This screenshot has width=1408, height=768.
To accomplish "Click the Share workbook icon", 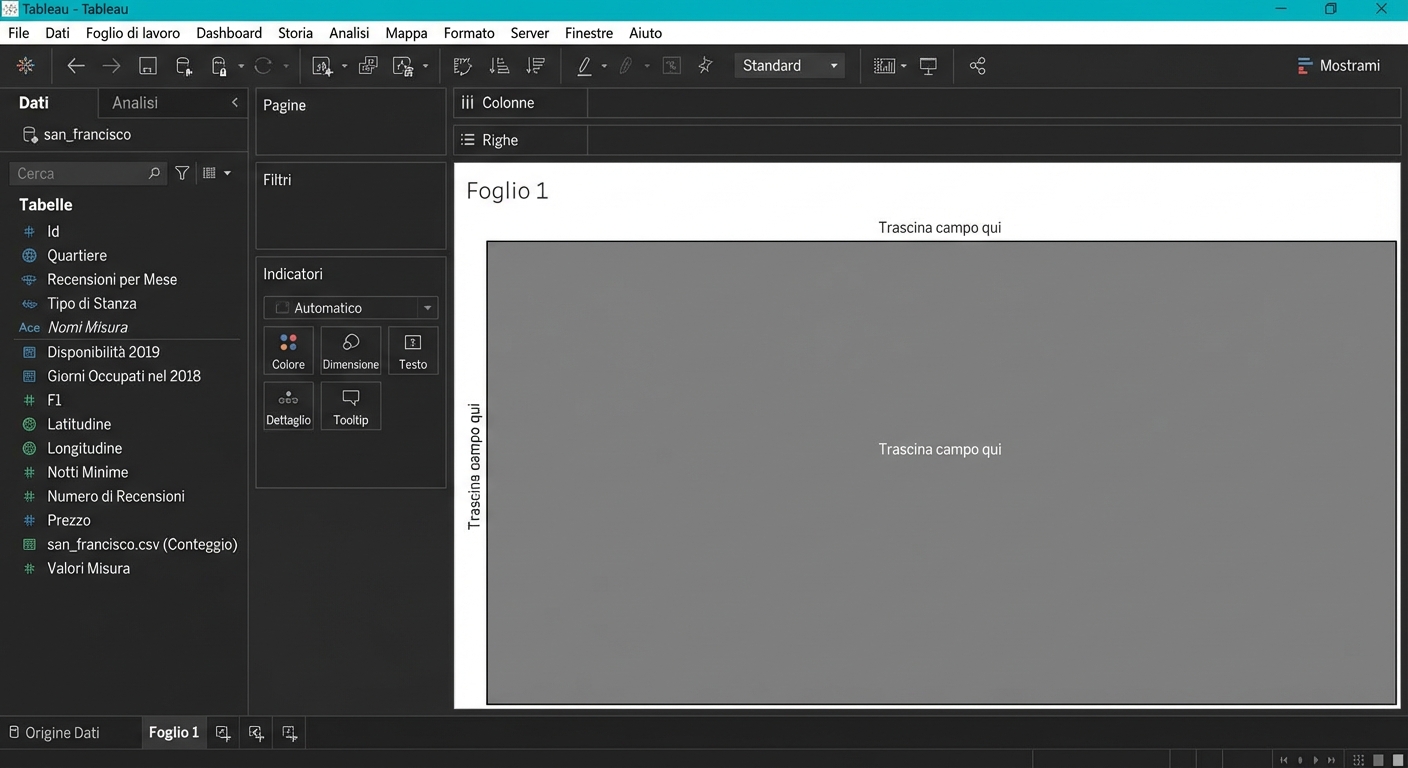I will click(x=977, y=66).
